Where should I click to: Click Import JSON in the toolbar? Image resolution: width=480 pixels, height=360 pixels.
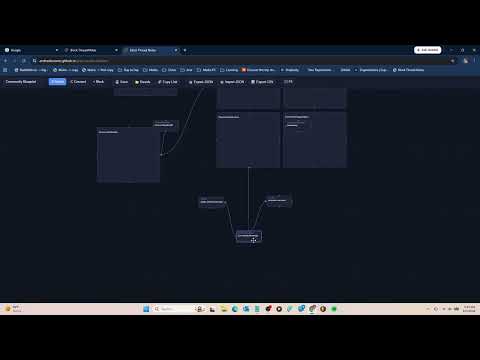pos(232,82)
